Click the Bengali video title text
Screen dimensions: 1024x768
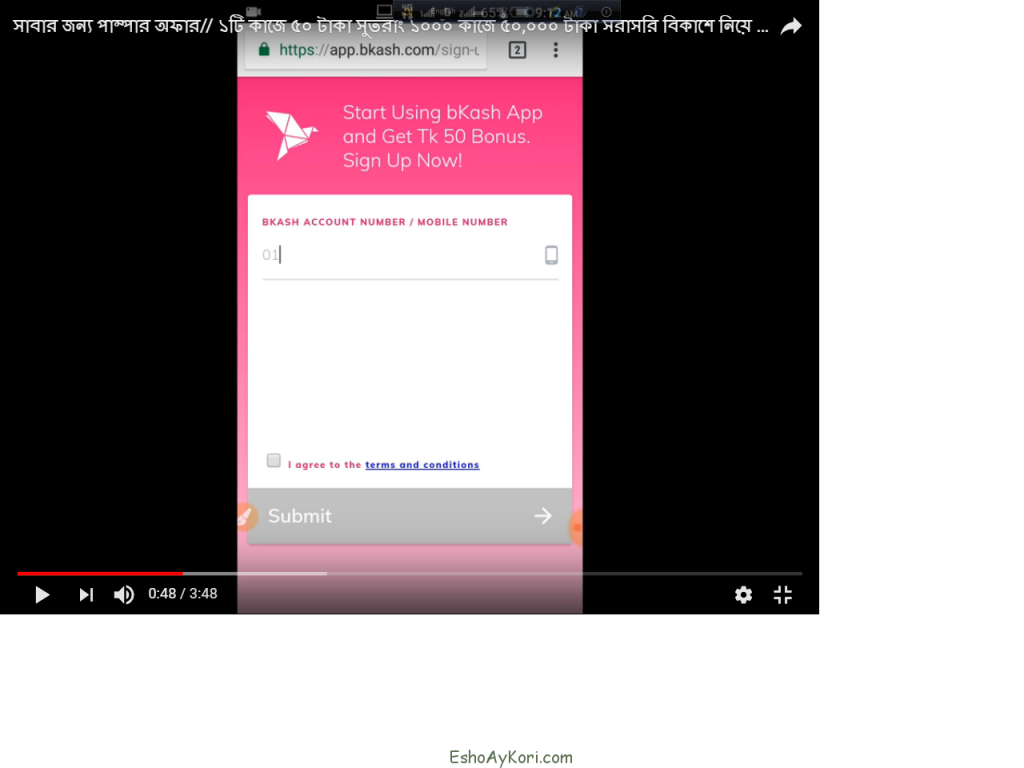[x=390, y=27]
